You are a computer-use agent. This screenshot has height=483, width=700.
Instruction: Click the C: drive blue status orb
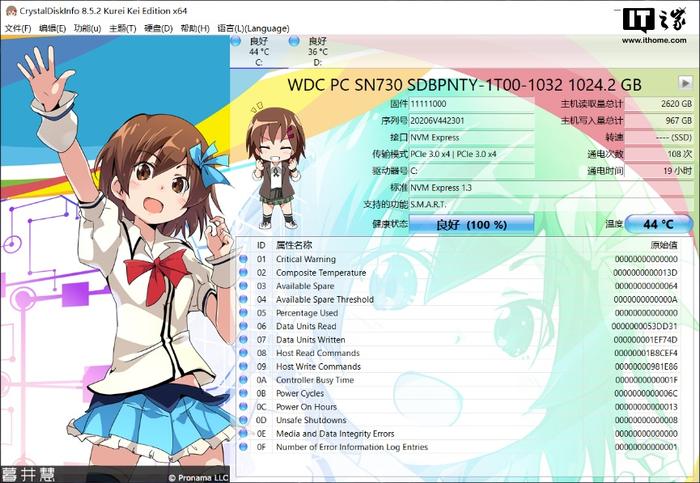[236, 42]
